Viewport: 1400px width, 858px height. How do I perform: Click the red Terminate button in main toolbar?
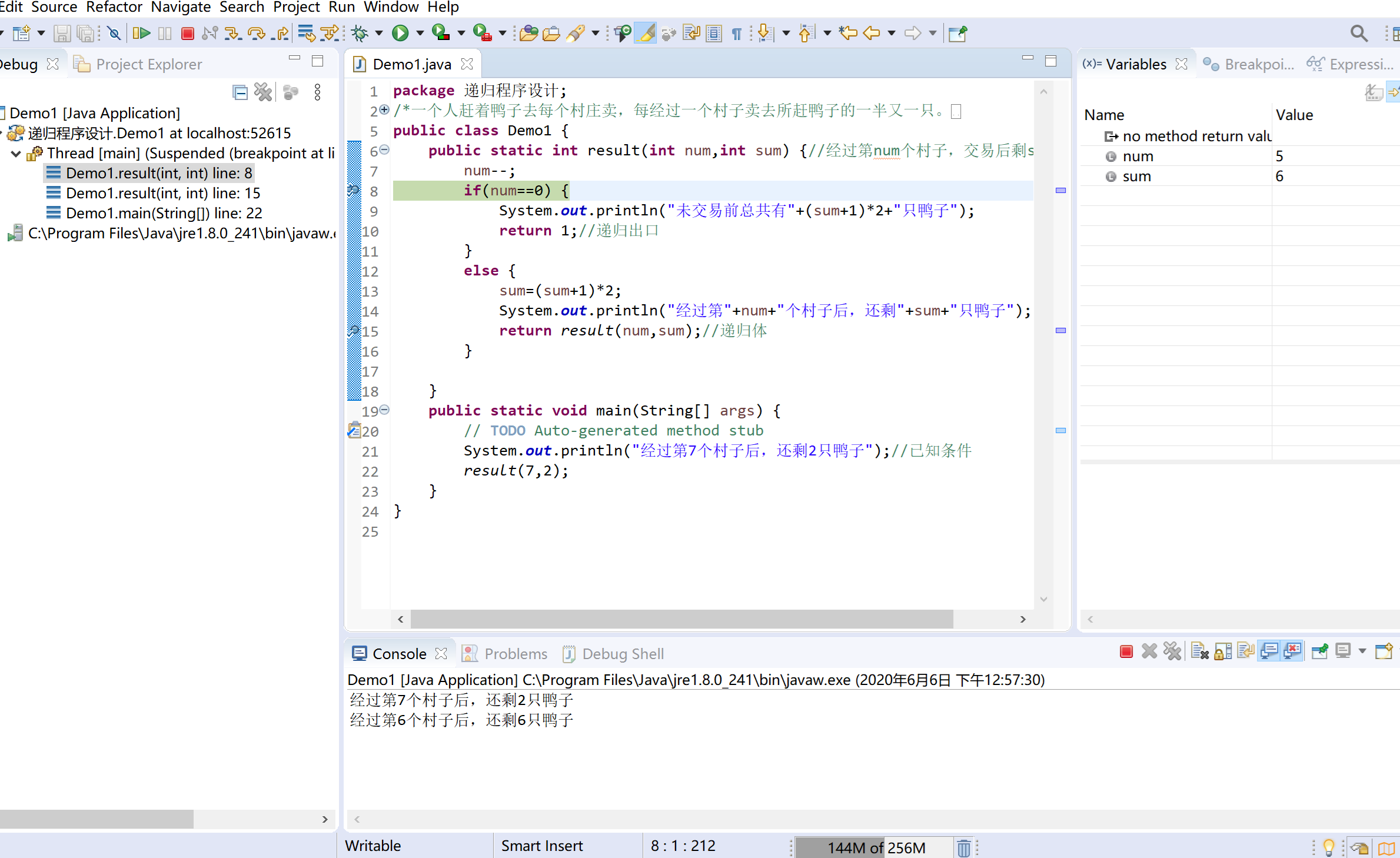coord(187,34)
